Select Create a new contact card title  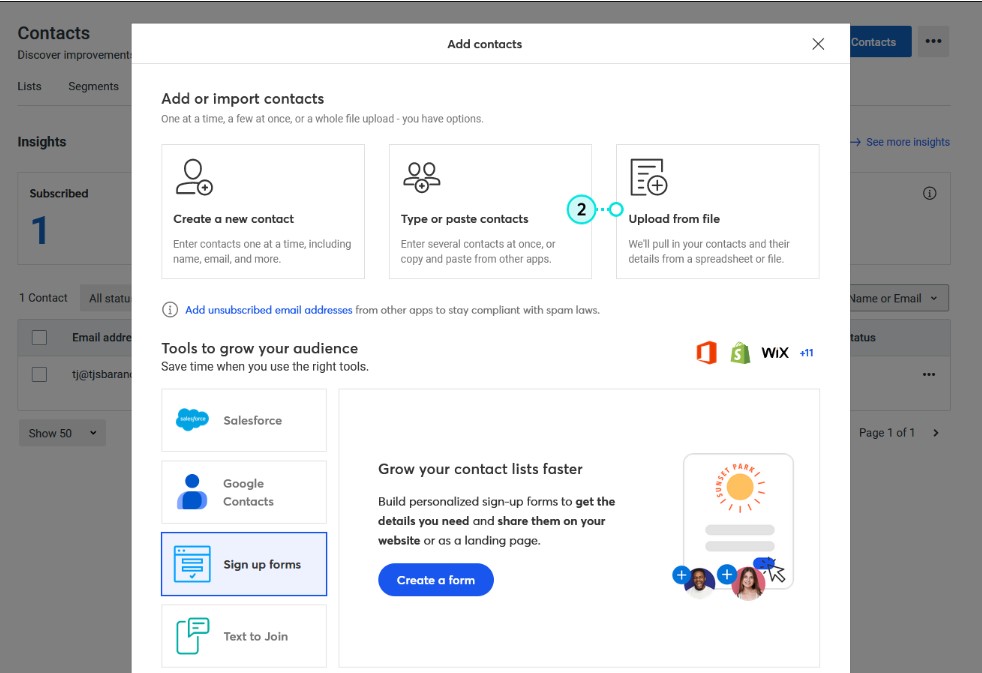tap(234, 219)
